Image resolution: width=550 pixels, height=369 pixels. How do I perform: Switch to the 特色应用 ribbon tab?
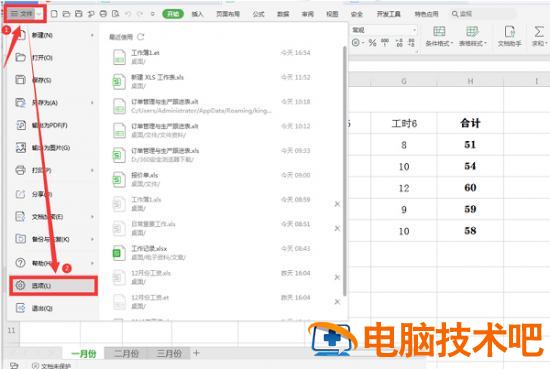click(427, 14)
